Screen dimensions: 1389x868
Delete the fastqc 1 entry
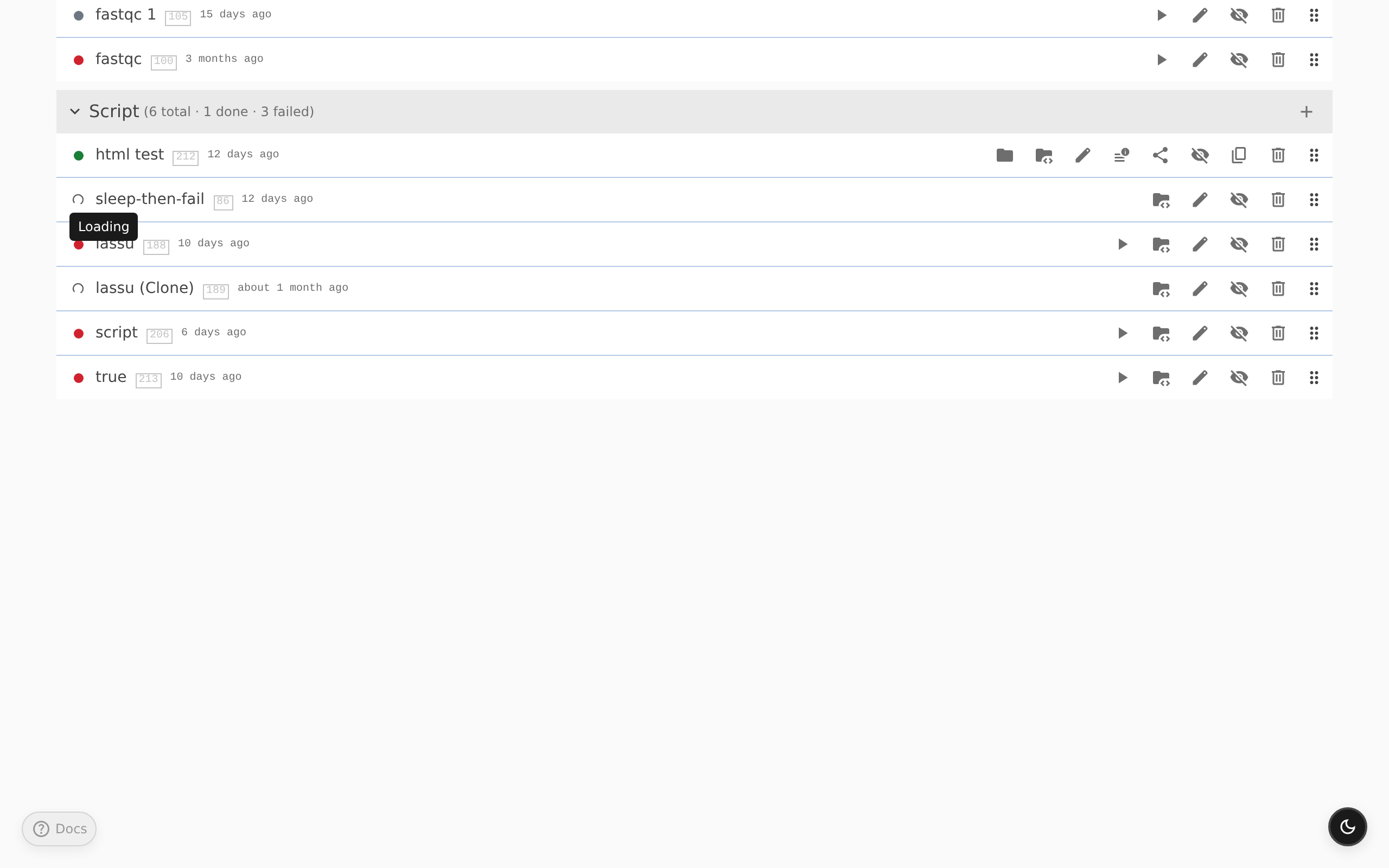pyautogui.click(x=1278, y=16)
